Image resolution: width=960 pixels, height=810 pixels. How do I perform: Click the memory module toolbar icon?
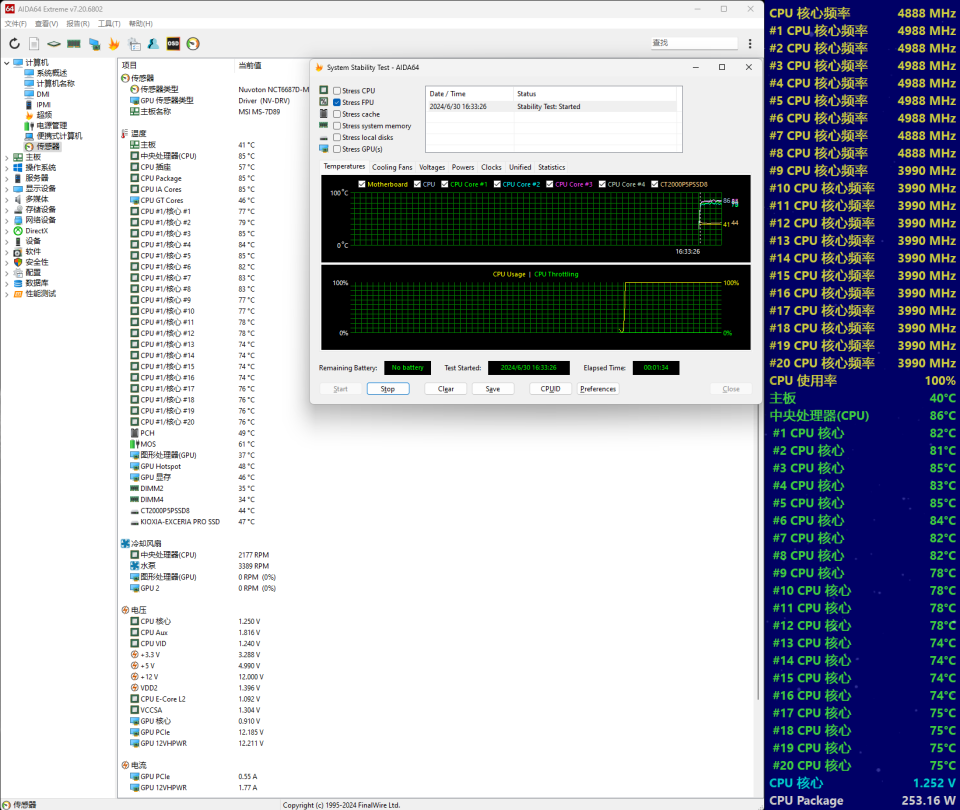tap(74, 43)
